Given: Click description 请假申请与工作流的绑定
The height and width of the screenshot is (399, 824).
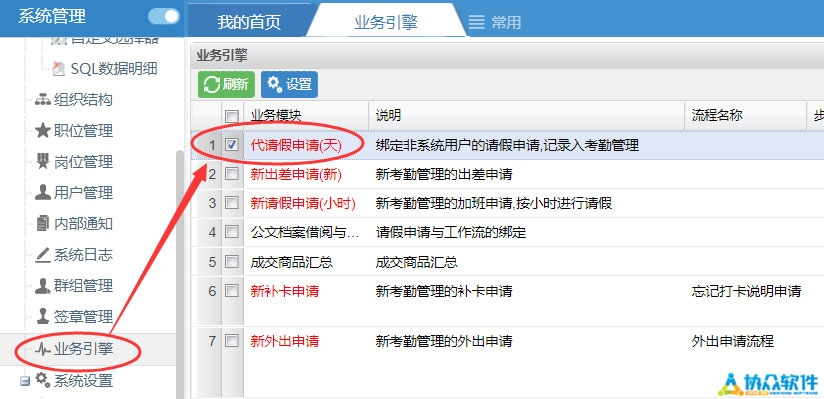Looking at the screenshot, I should click(450, 232).
